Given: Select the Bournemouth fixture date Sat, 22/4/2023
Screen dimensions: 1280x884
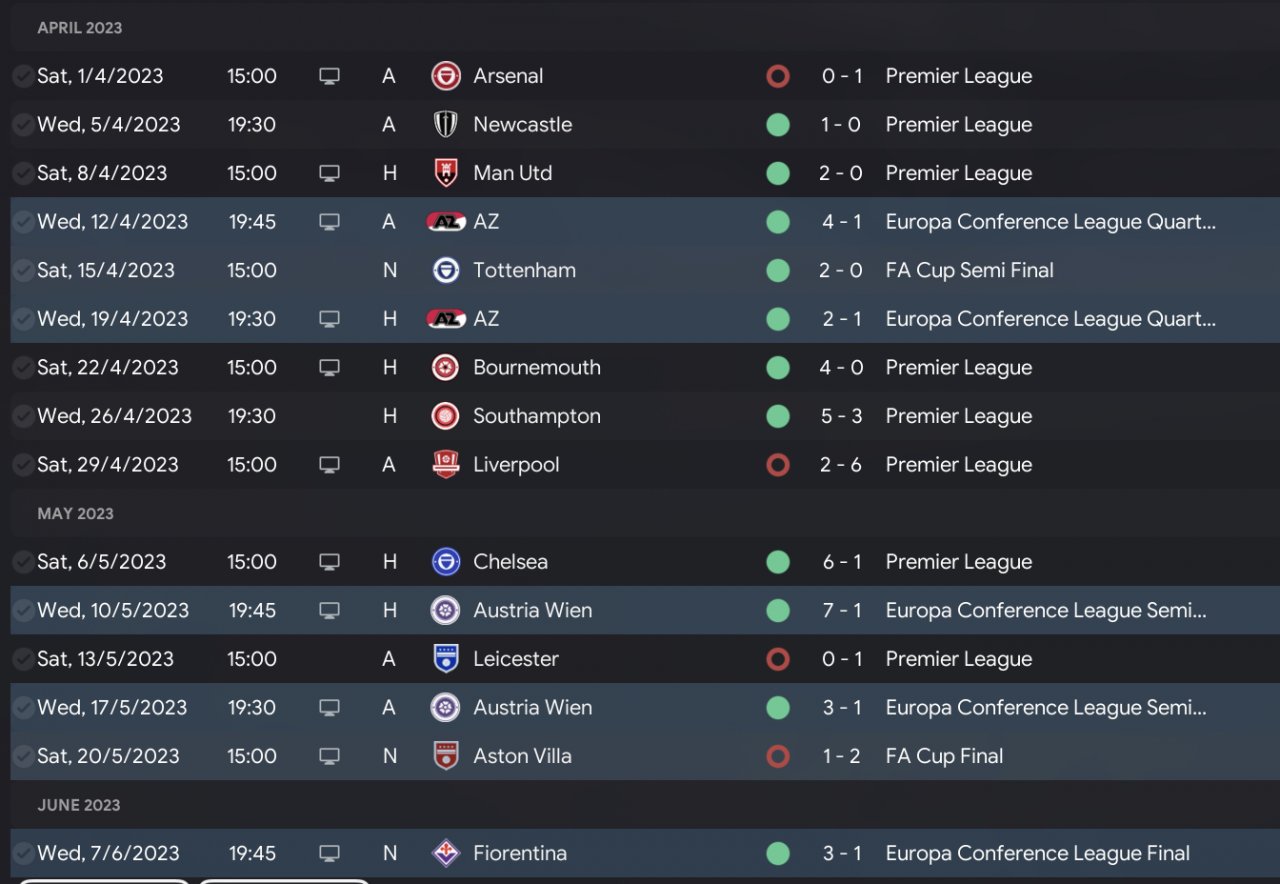Looking at the screenshot, I should pos(107,368).
